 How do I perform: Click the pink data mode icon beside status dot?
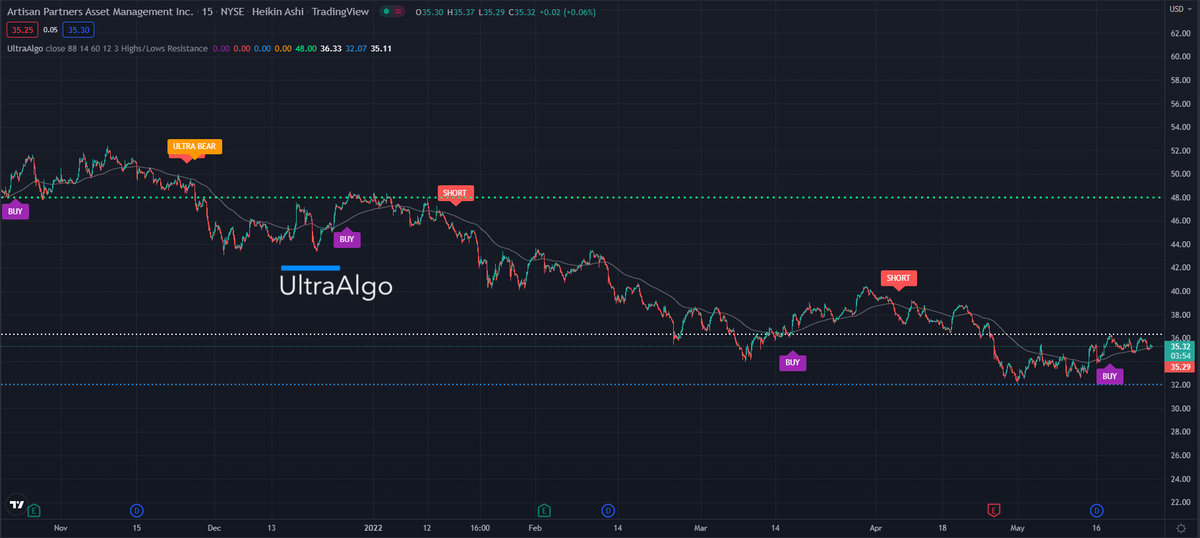pyautogui.click(x=399, y=12)
